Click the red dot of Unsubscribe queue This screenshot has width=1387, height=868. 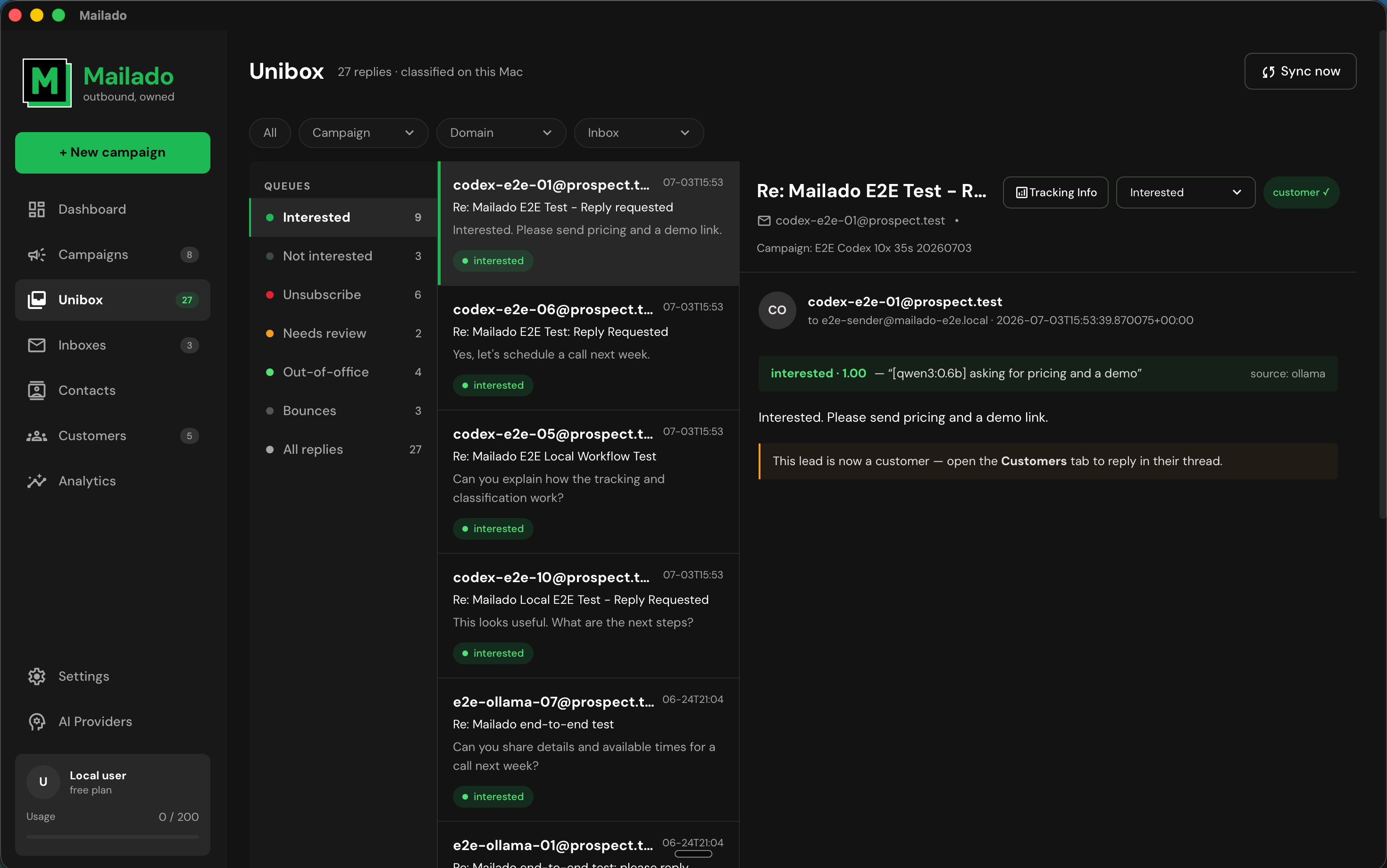pyautogui.click(x=269, y=295)
